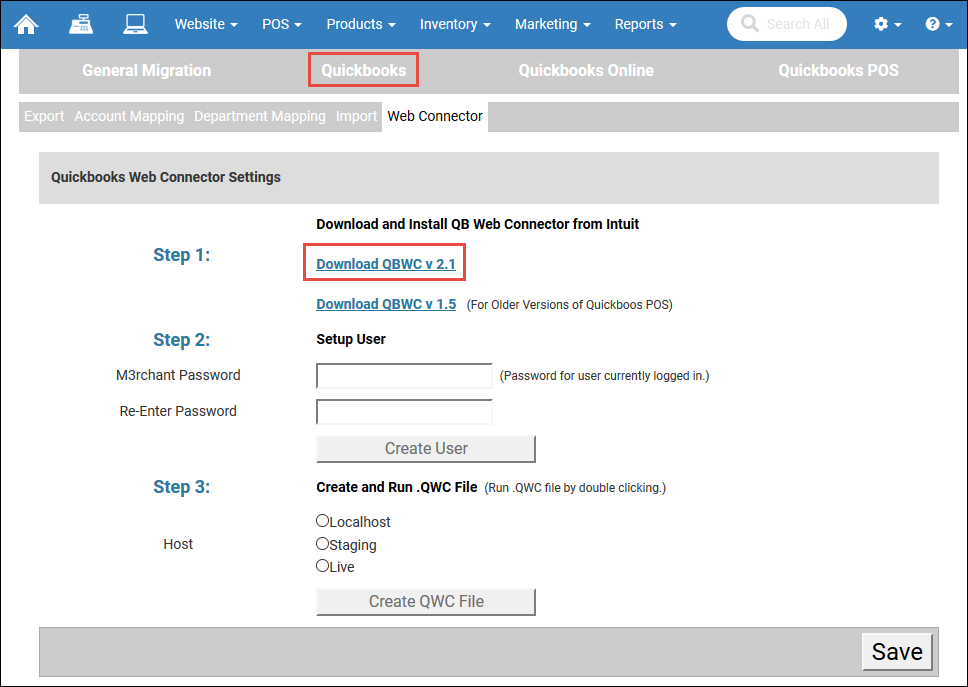Open the Products dropdown menu
Viewport: 968px width, 687px height.
pos(361,24)
